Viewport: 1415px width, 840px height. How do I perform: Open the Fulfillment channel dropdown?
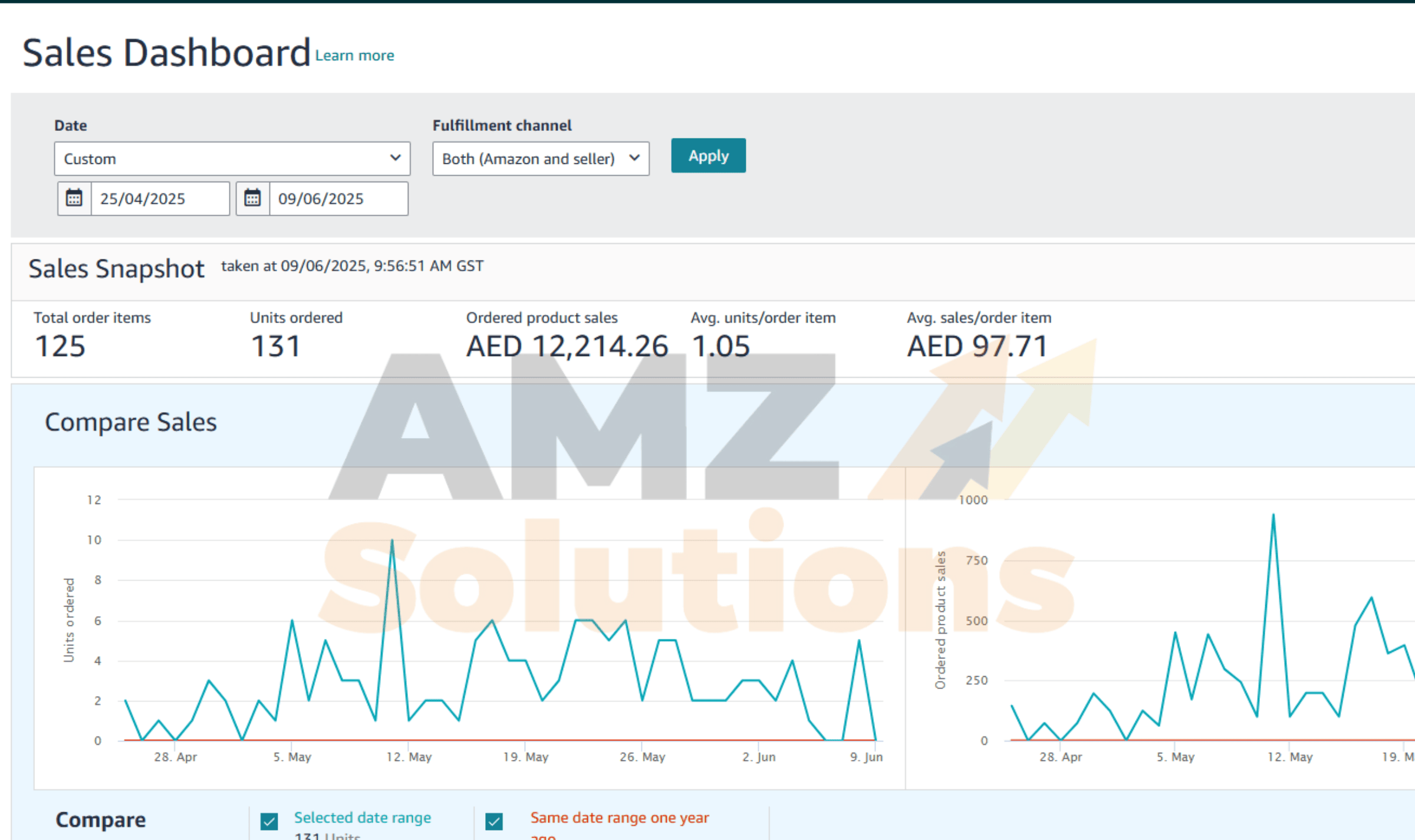tap(540, 159)
